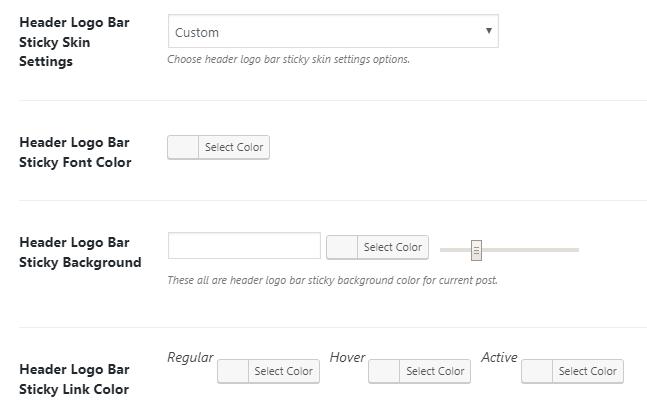
Task: Click the Sticky Font Color swatch preview
Action: tap(183, 147)
